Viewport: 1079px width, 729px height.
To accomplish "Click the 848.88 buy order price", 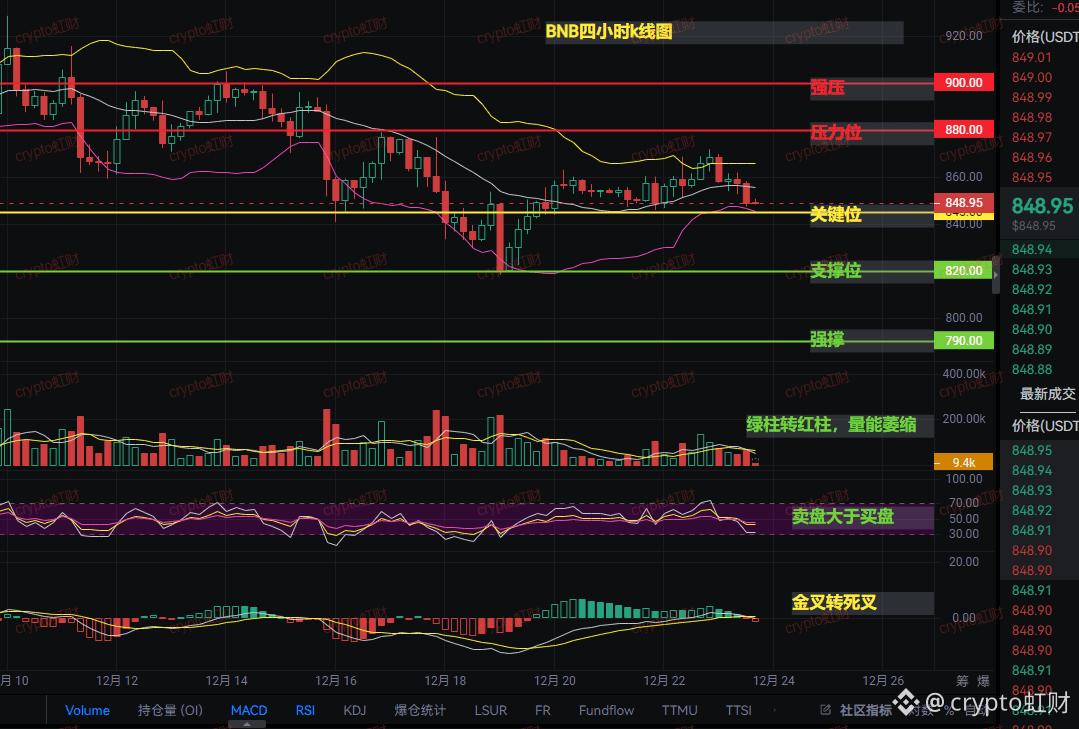I will [1032, 369].
